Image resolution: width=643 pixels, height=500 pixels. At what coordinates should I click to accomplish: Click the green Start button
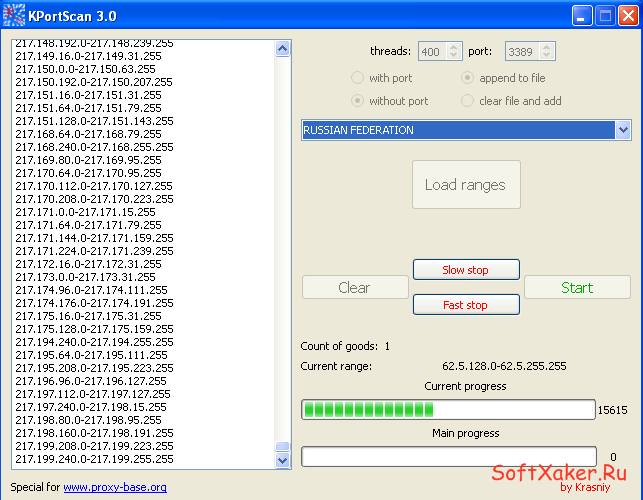click(x=577, y=287)
